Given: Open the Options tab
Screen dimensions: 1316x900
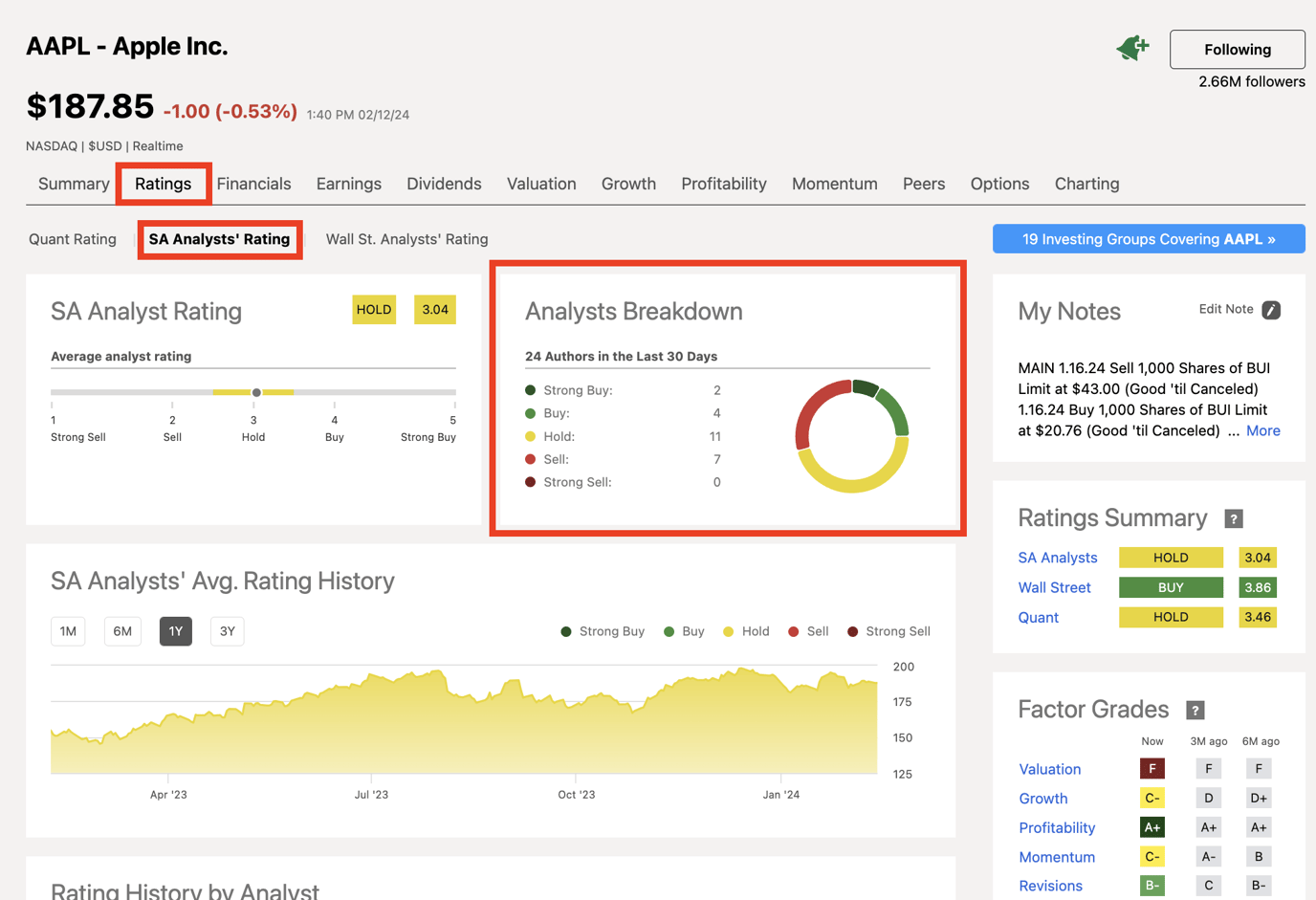Looking at the screenshot, I should [x=999, y=184].
